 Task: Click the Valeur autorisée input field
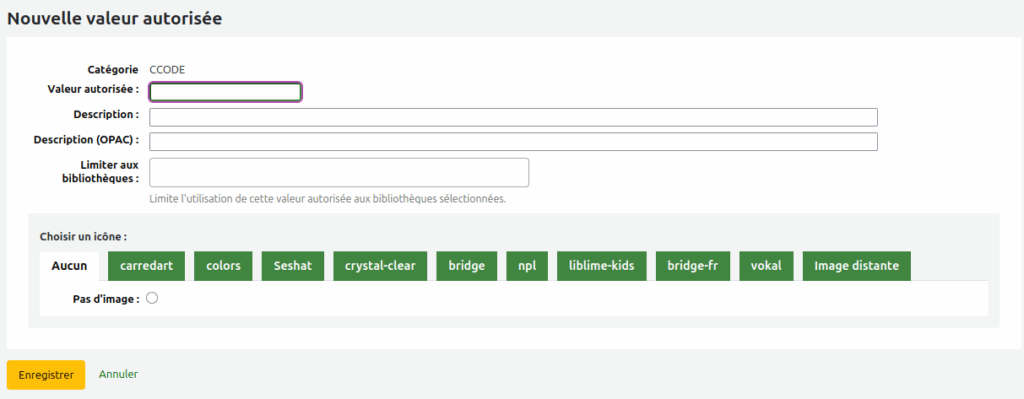(x=225, y=92)
